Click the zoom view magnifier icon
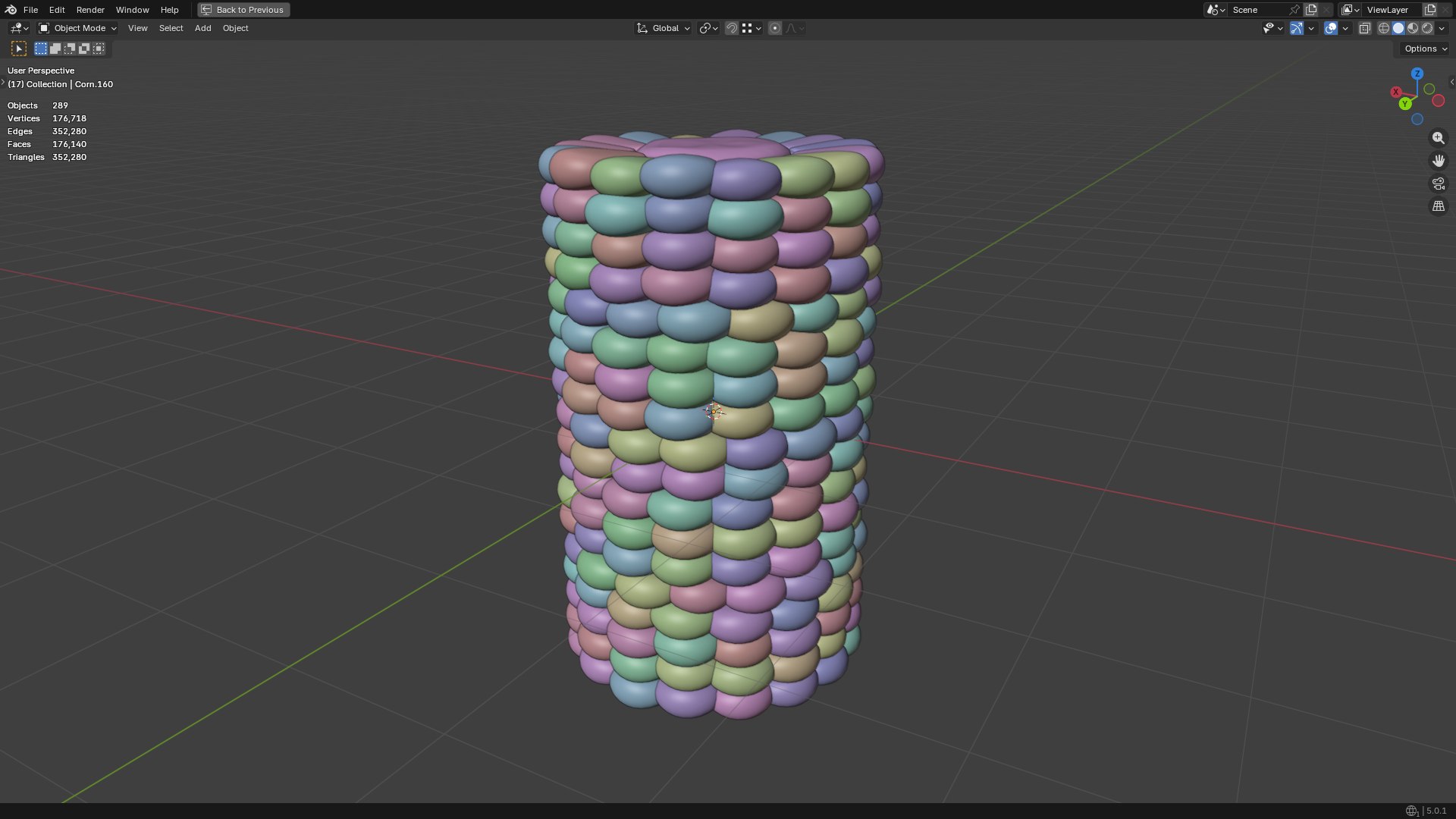The image size is (1456, 819). pyautogui.click(x=1438, y=138)
